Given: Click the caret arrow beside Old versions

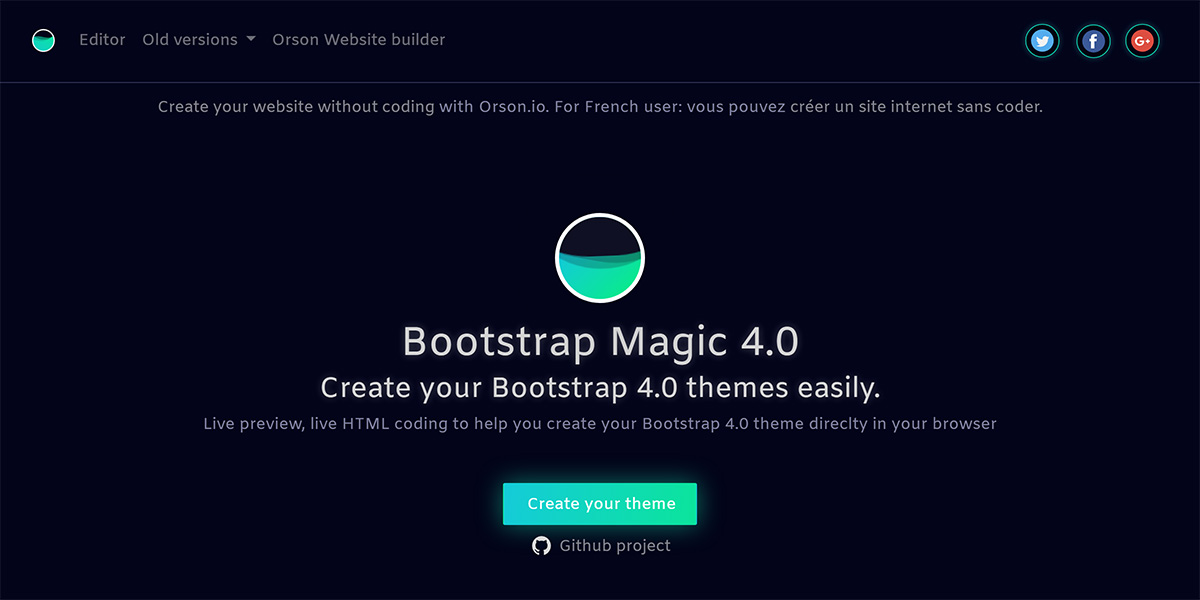Looking at the screenshot, I should pyautogui.click(x=251, y=40).
